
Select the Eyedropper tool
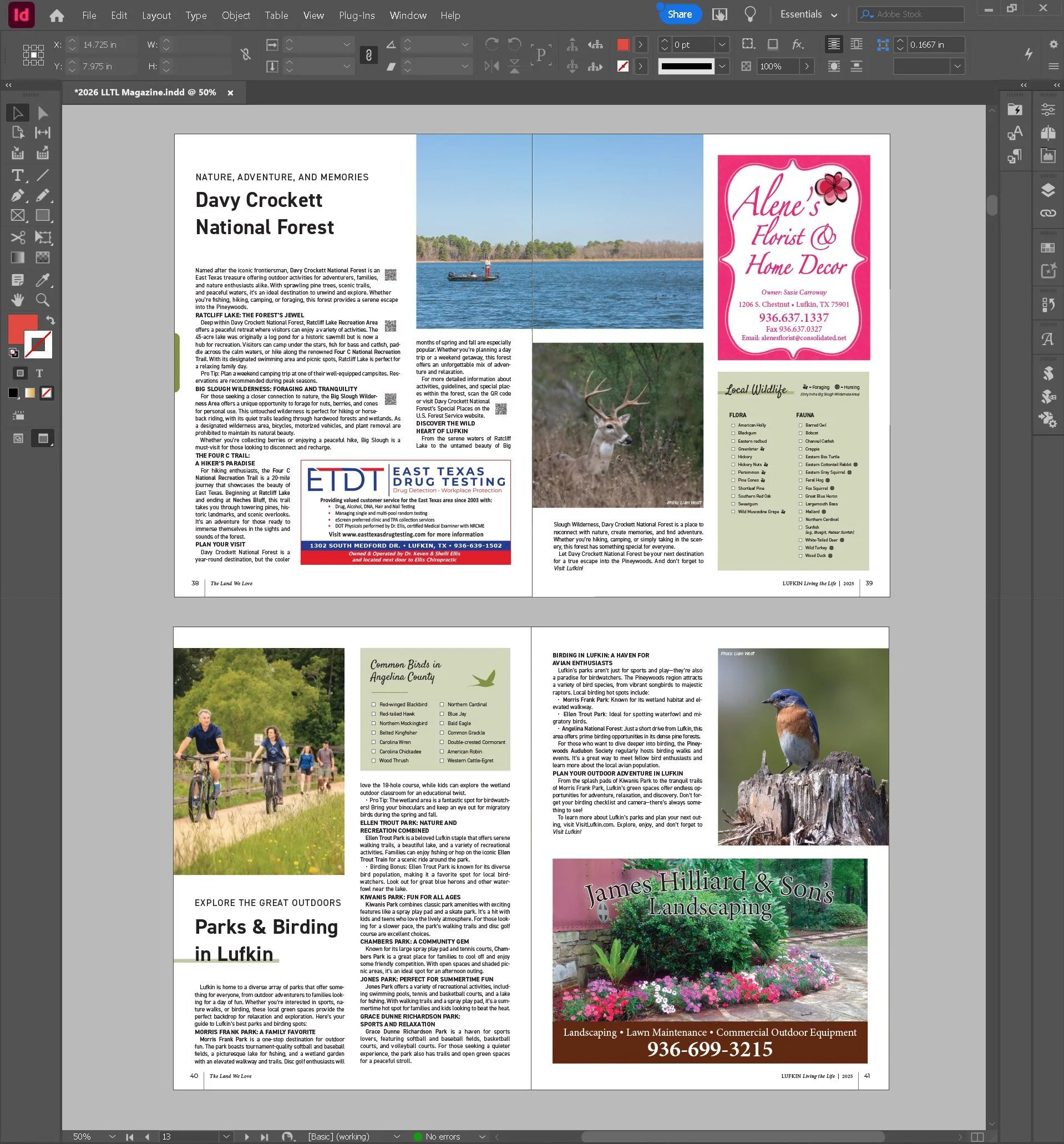[43, 280]
